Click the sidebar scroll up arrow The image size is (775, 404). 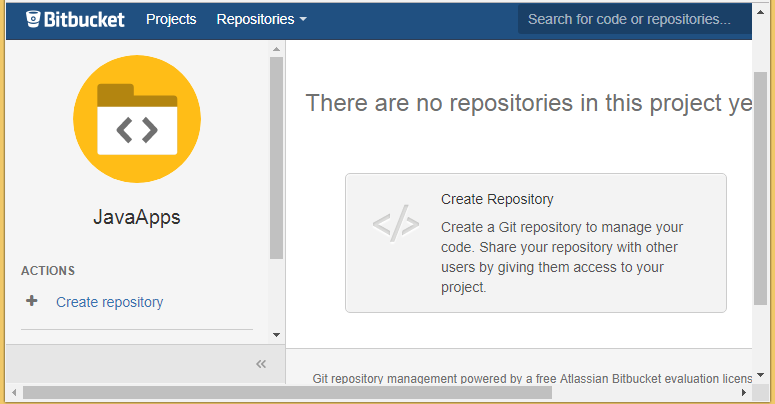[x=277, y=49]
